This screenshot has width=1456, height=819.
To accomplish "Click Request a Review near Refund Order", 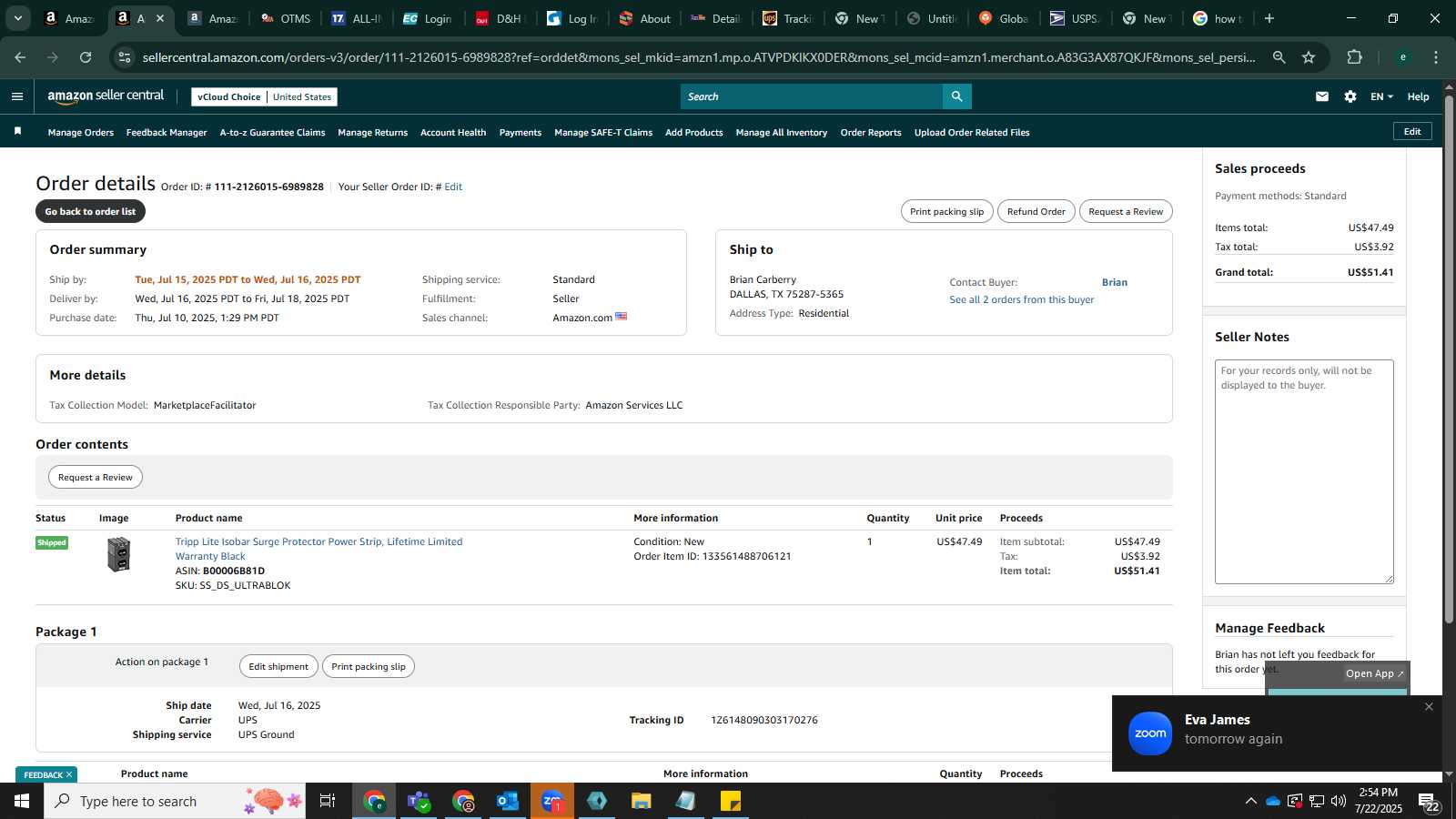I will click(1126, 211).
